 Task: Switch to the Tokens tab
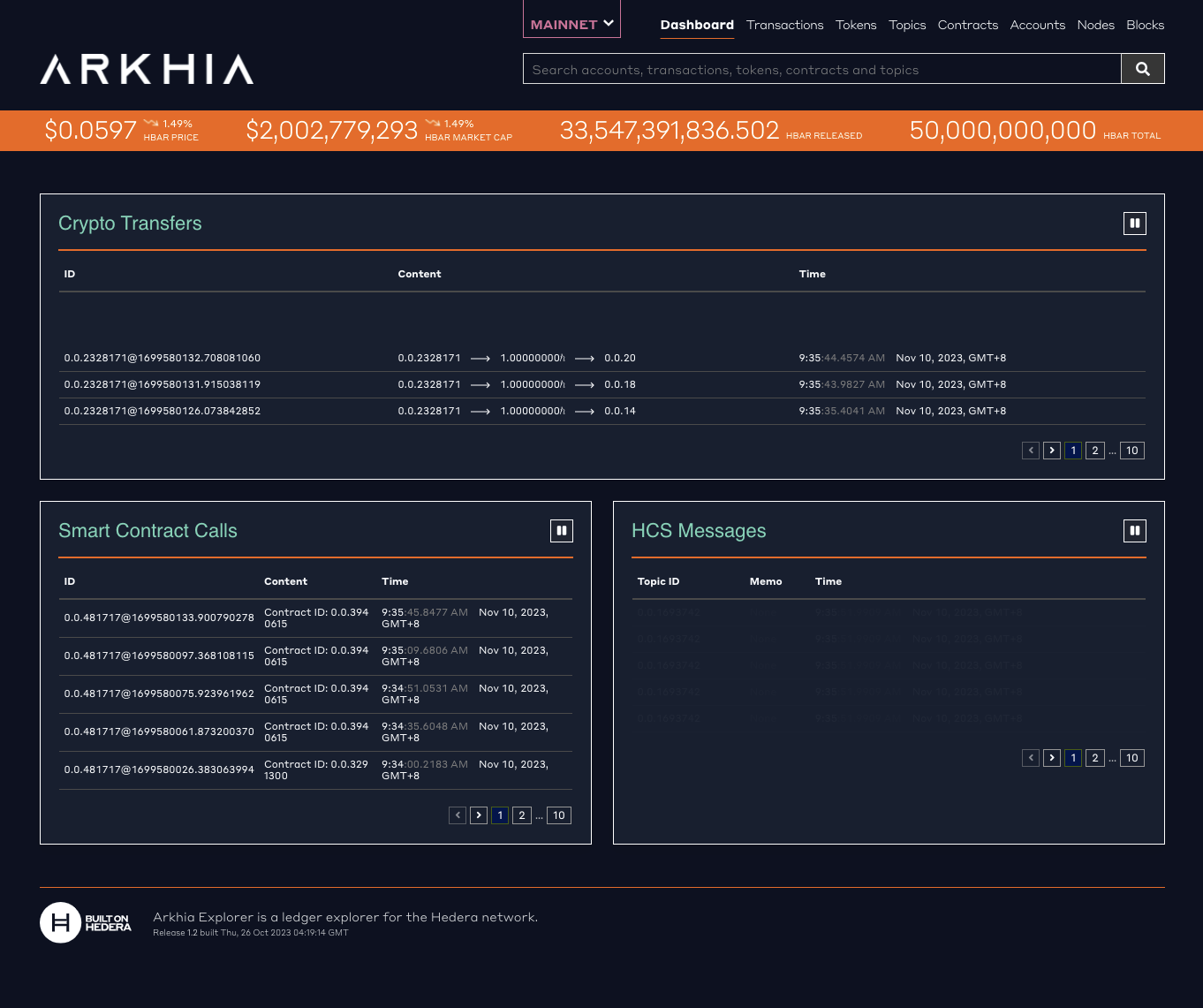(x=856, y=25)
